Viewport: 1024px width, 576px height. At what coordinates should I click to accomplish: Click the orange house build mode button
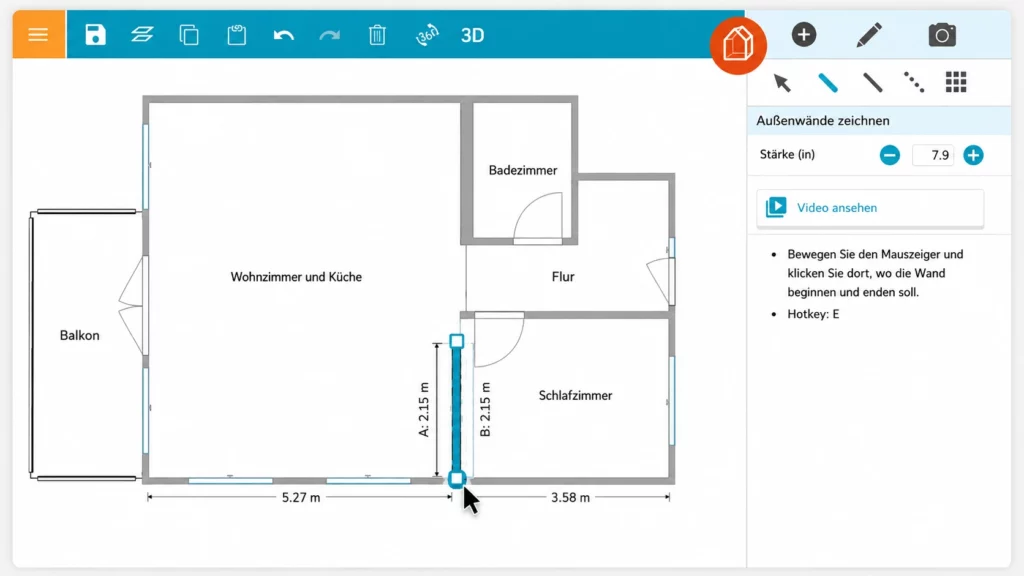738,45
